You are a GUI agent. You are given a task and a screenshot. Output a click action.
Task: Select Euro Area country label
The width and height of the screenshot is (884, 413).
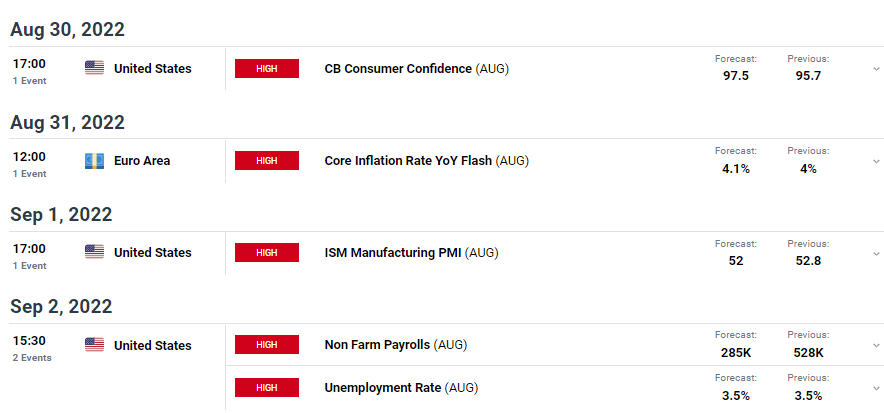tap(142, 161)
